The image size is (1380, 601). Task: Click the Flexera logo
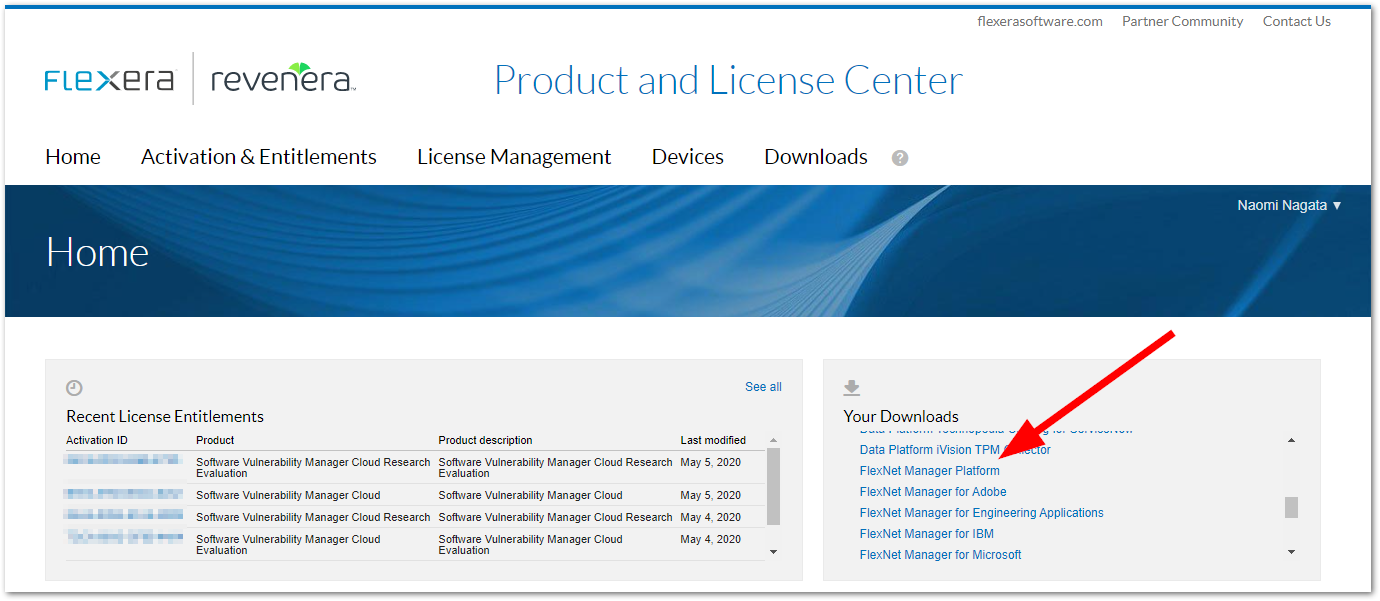pyautogui.click(x=110, y=80)
